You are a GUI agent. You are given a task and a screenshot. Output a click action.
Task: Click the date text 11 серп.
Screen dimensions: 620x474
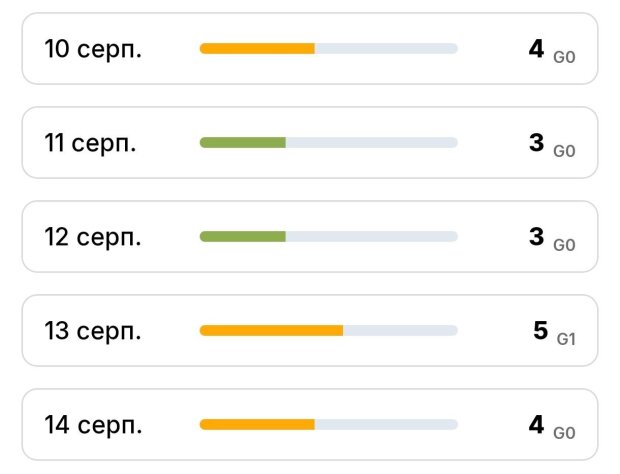(90, 143)
